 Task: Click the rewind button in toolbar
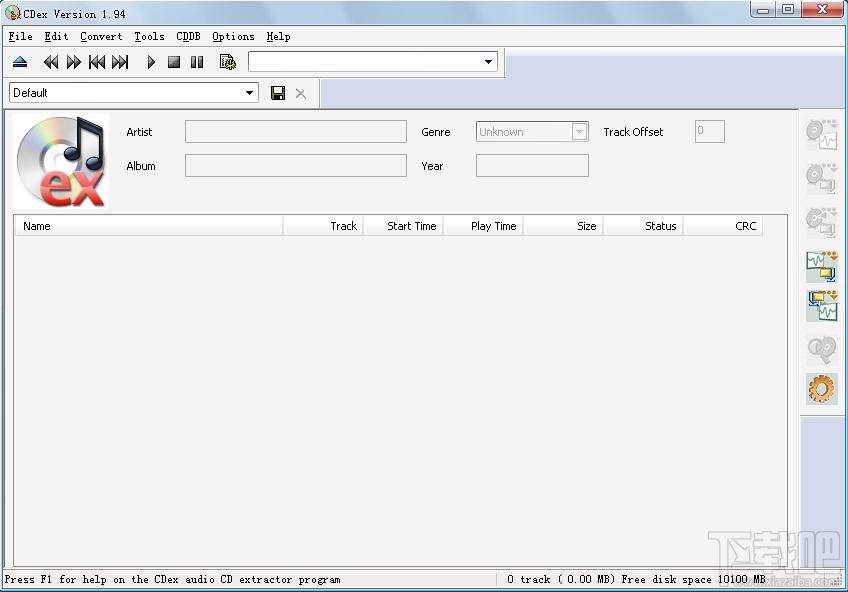click(51, 62)
